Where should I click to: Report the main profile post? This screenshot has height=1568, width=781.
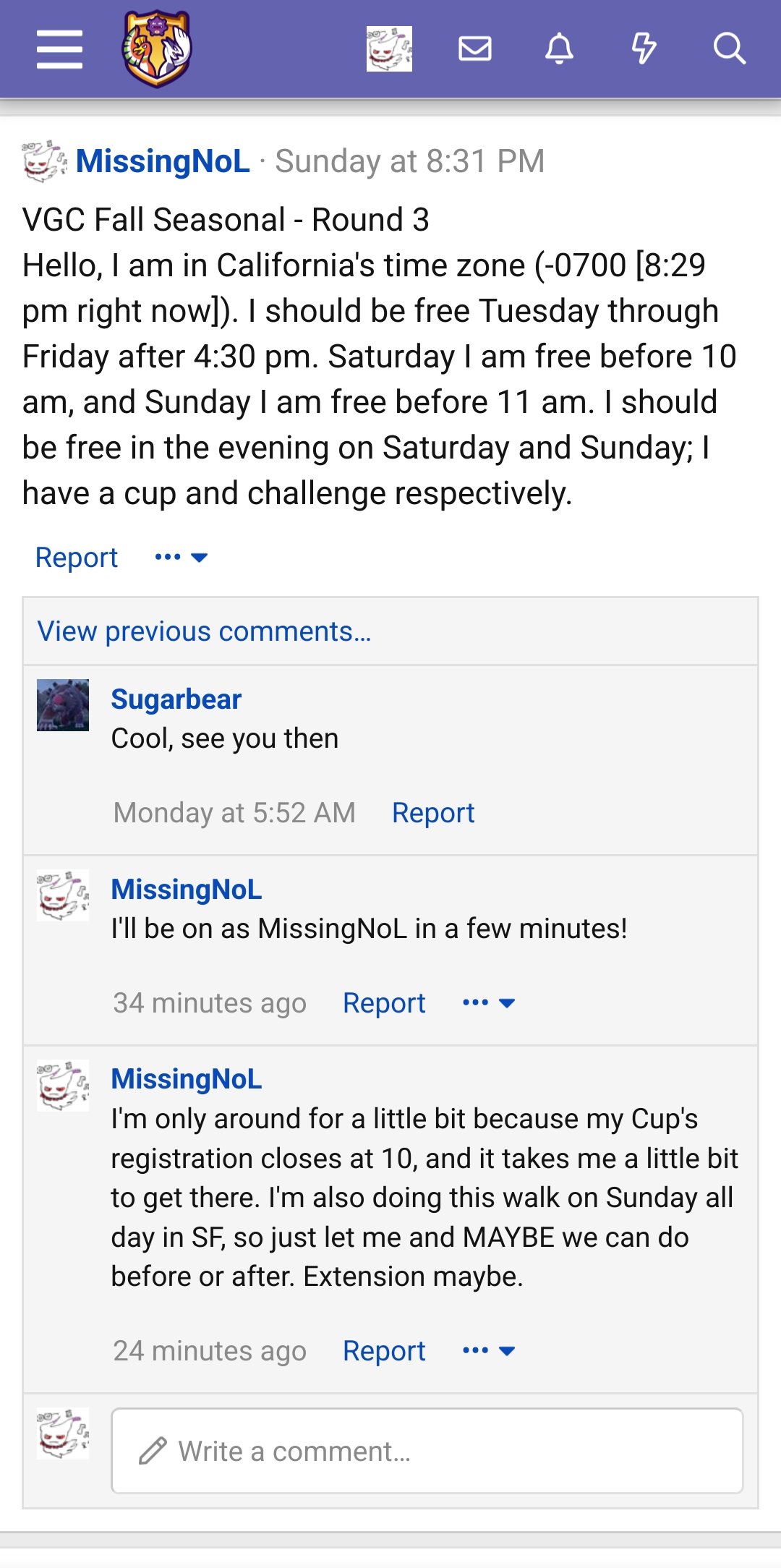[x=77, y=557]
